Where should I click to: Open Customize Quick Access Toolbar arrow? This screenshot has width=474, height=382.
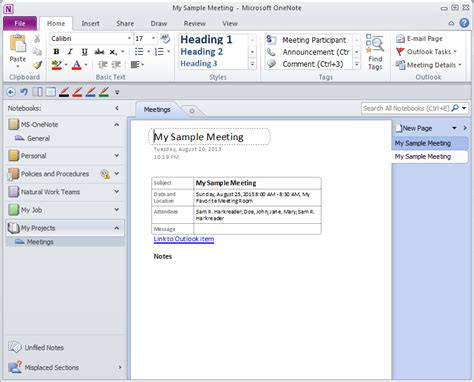(117, 92)
